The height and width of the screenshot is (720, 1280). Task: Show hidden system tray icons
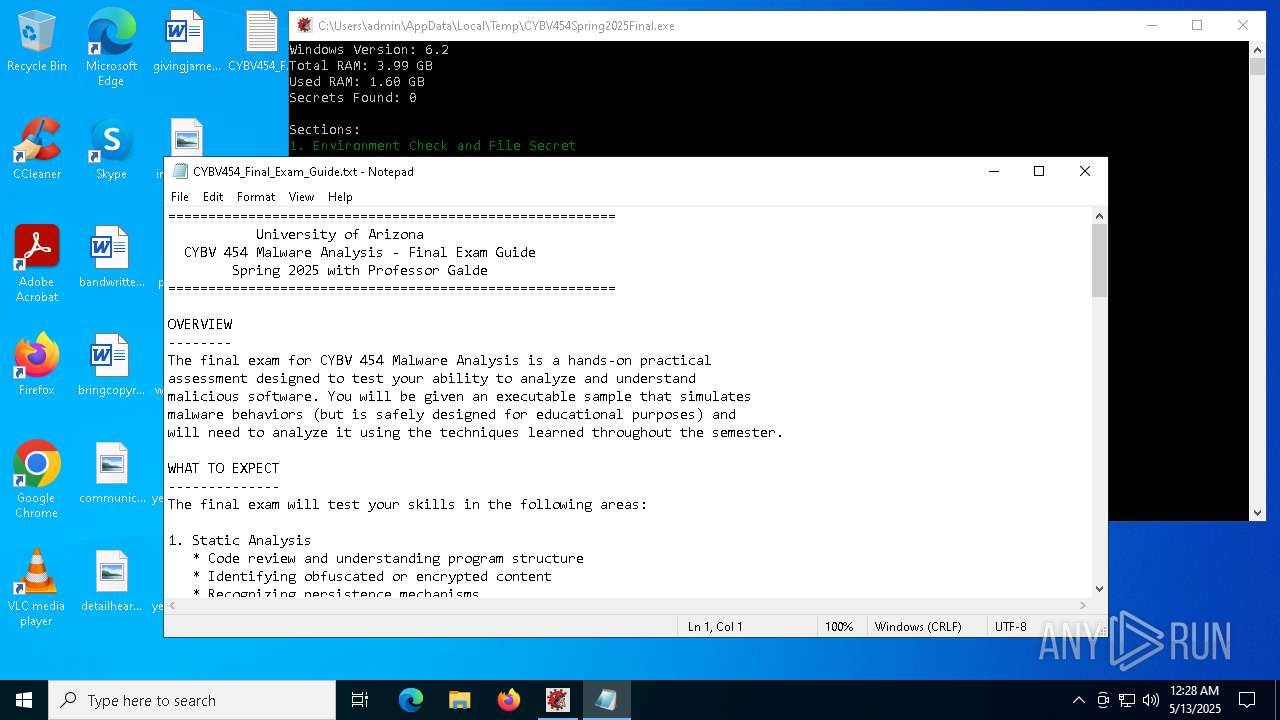tap(1078, 700)
